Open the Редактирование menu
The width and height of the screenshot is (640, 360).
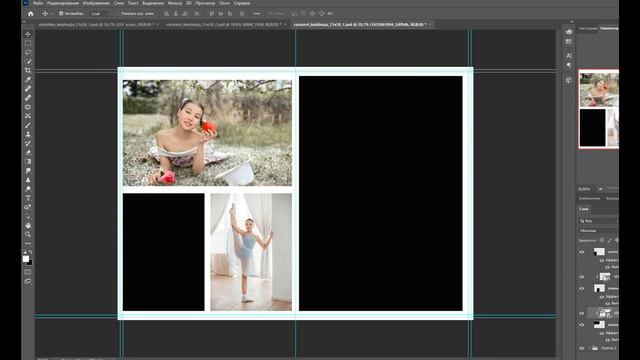pyautogui.click(x=62, y=3)
